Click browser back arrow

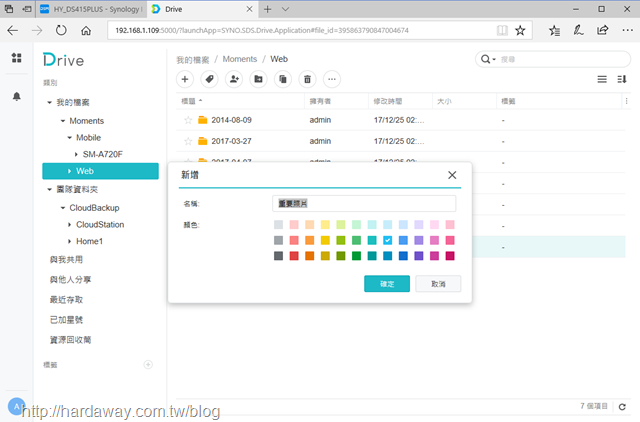coord(13,30)
